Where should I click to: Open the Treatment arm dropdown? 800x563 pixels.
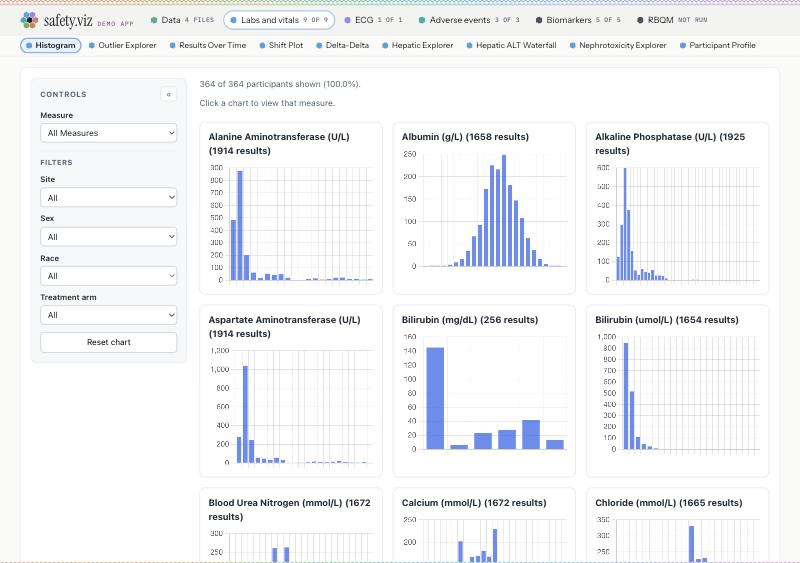tap(109, 315)
